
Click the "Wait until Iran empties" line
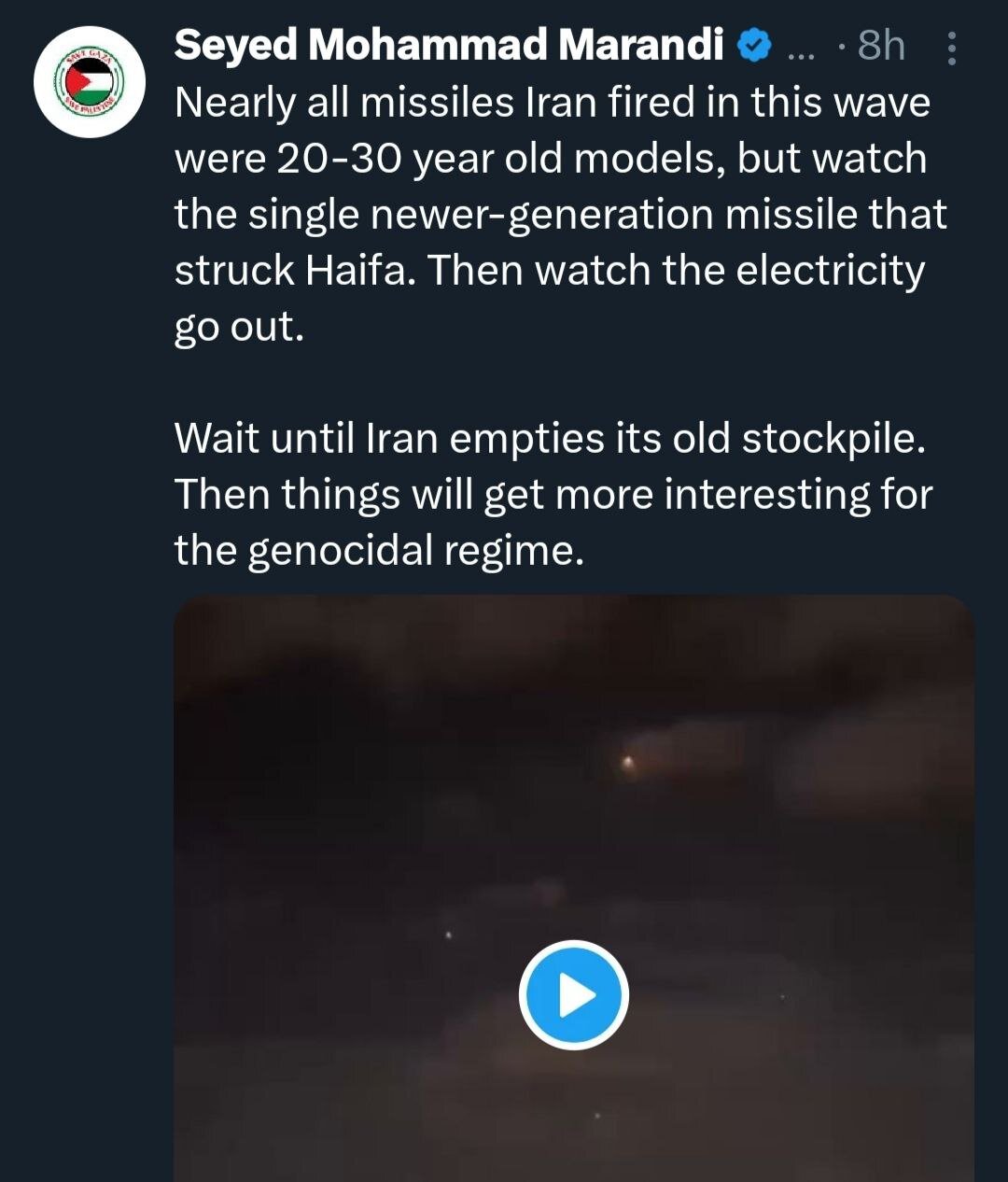[550, 439]
